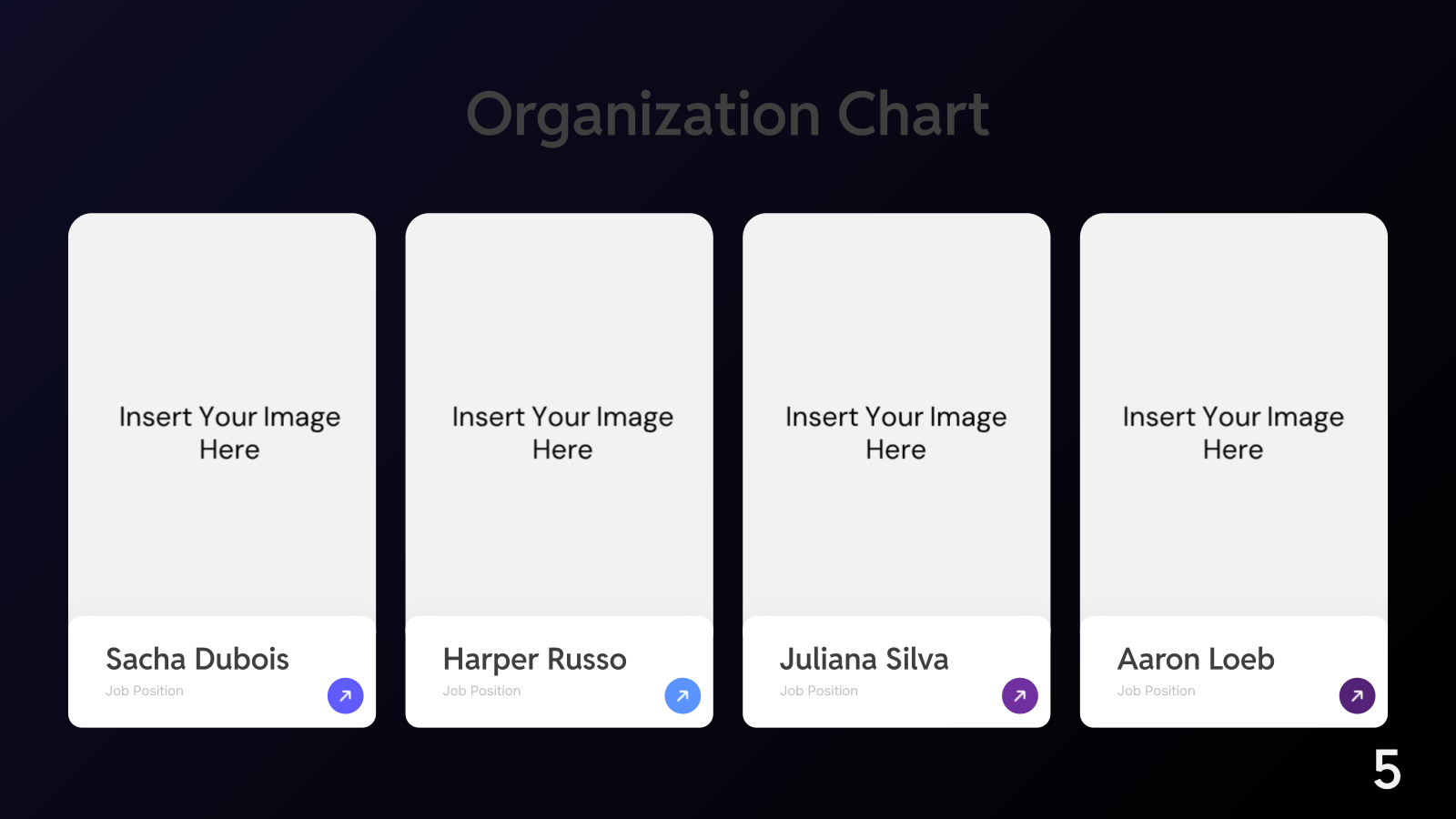Click Job Position under Sacha Dubois
The height and width of the screenshot is (819, 1456).
(x=145, y=691)
